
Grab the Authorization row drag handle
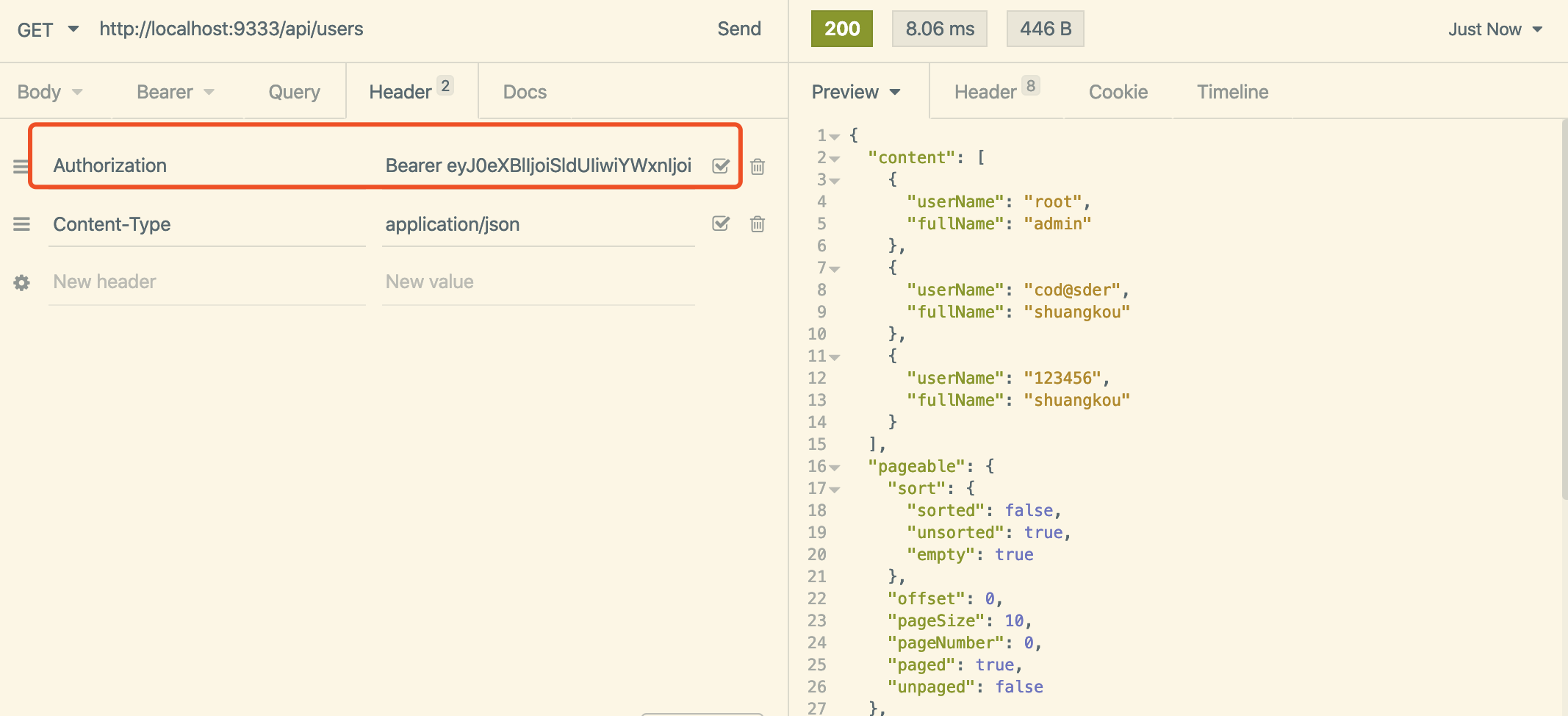tap(21, 166)
